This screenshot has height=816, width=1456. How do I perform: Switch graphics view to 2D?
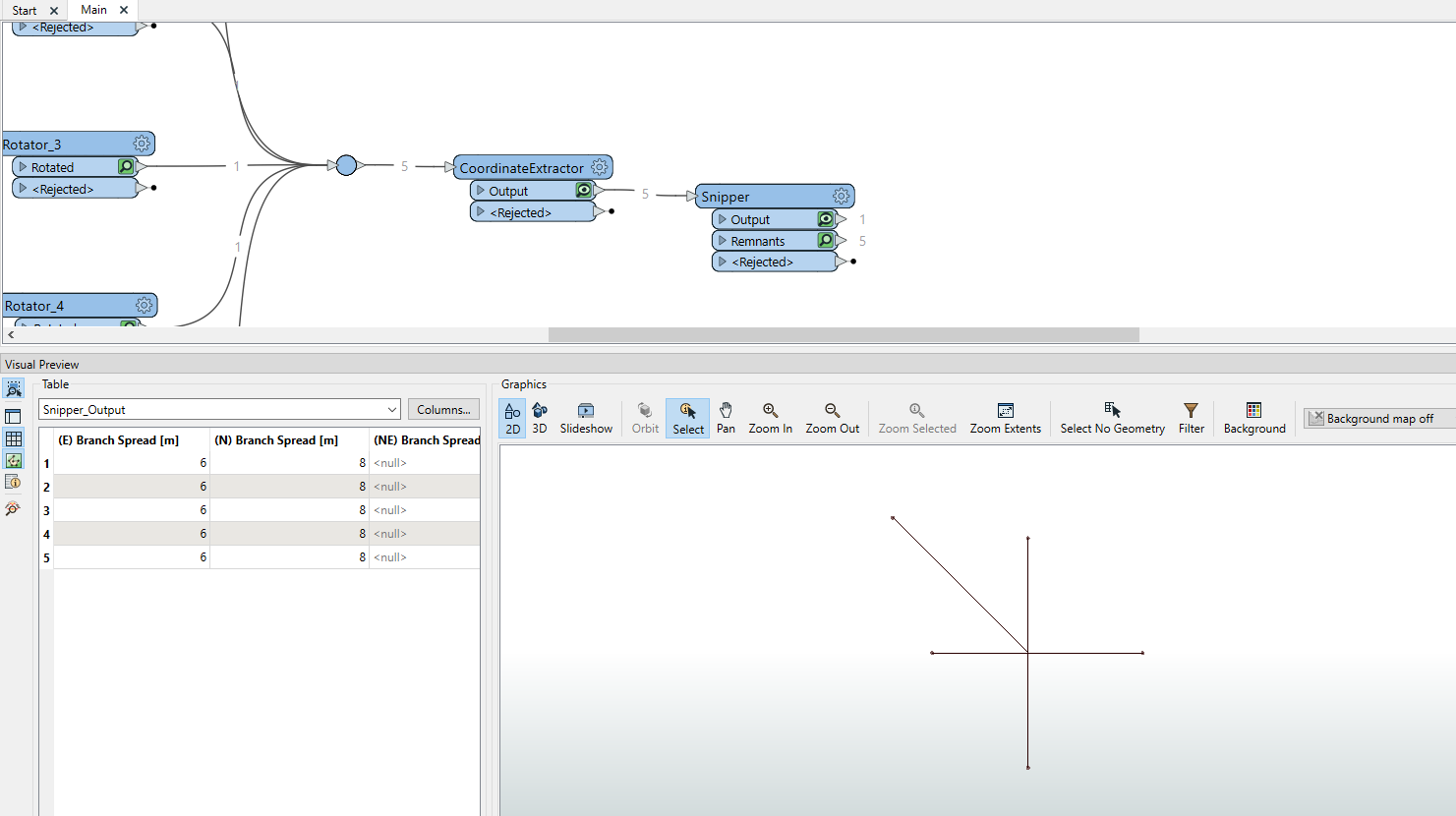(x=512, y=418)
